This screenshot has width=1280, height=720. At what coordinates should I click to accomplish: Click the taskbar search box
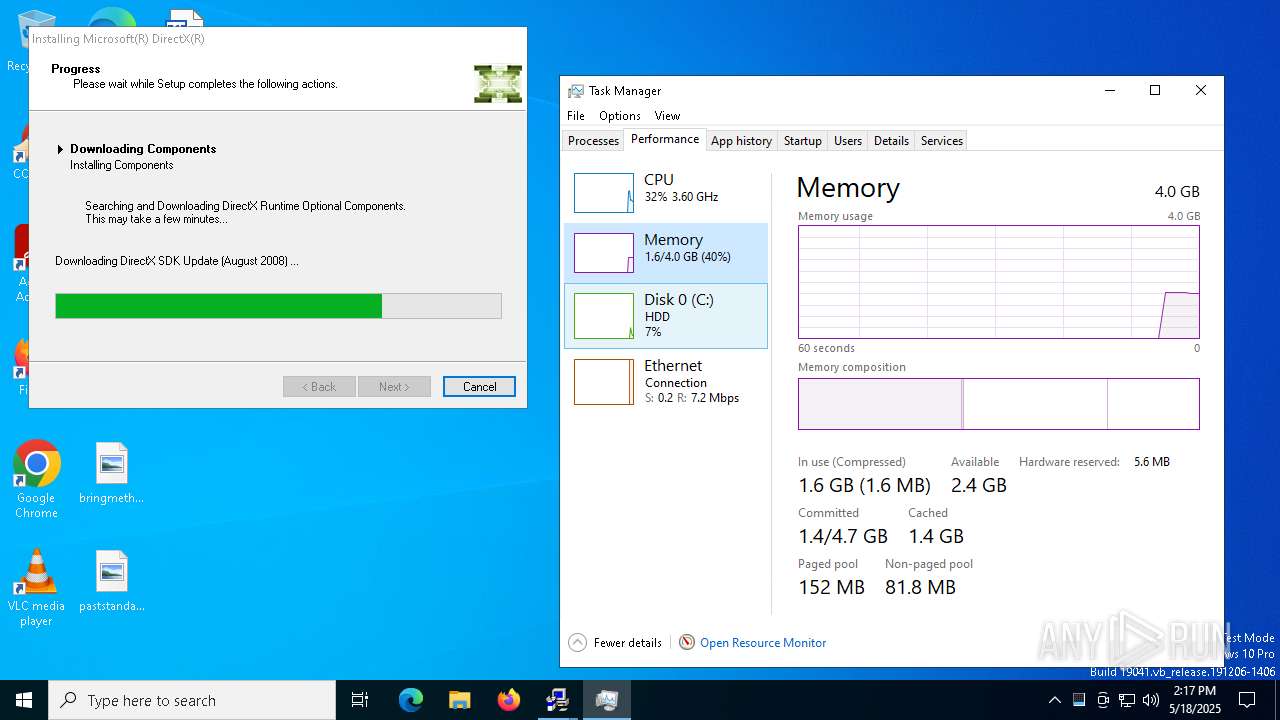[192, 700]
